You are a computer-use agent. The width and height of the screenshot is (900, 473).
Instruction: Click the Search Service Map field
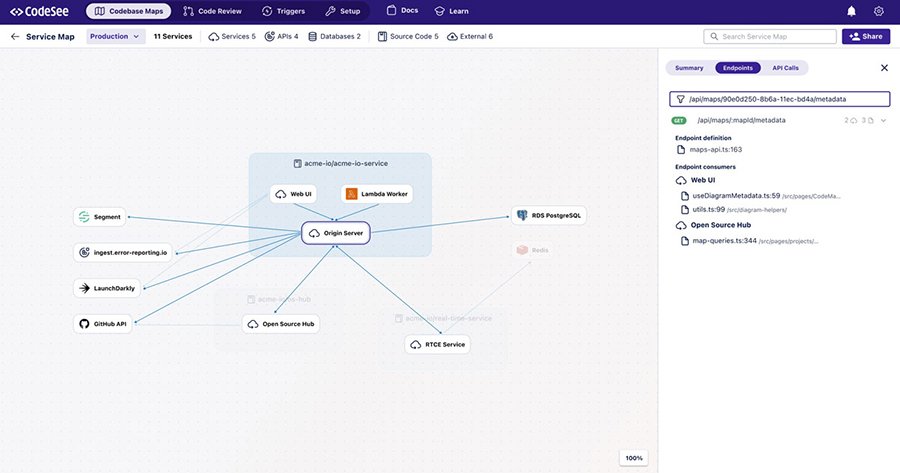pyautogui.click(x=770, y=37)
